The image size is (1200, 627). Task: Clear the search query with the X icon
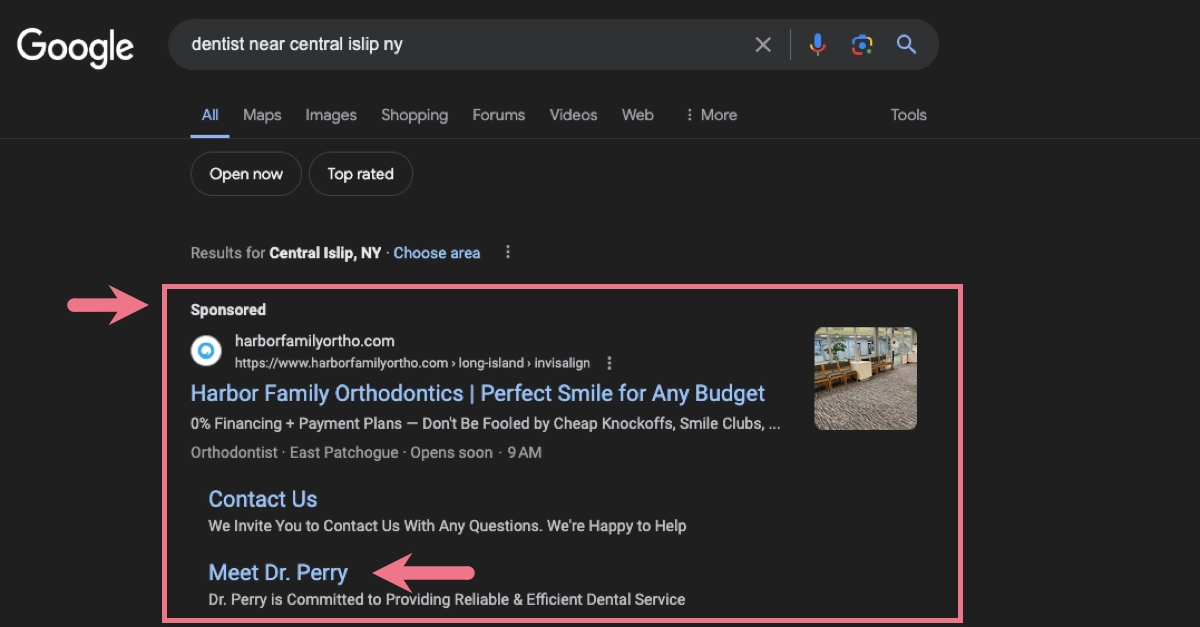(763, 44)
